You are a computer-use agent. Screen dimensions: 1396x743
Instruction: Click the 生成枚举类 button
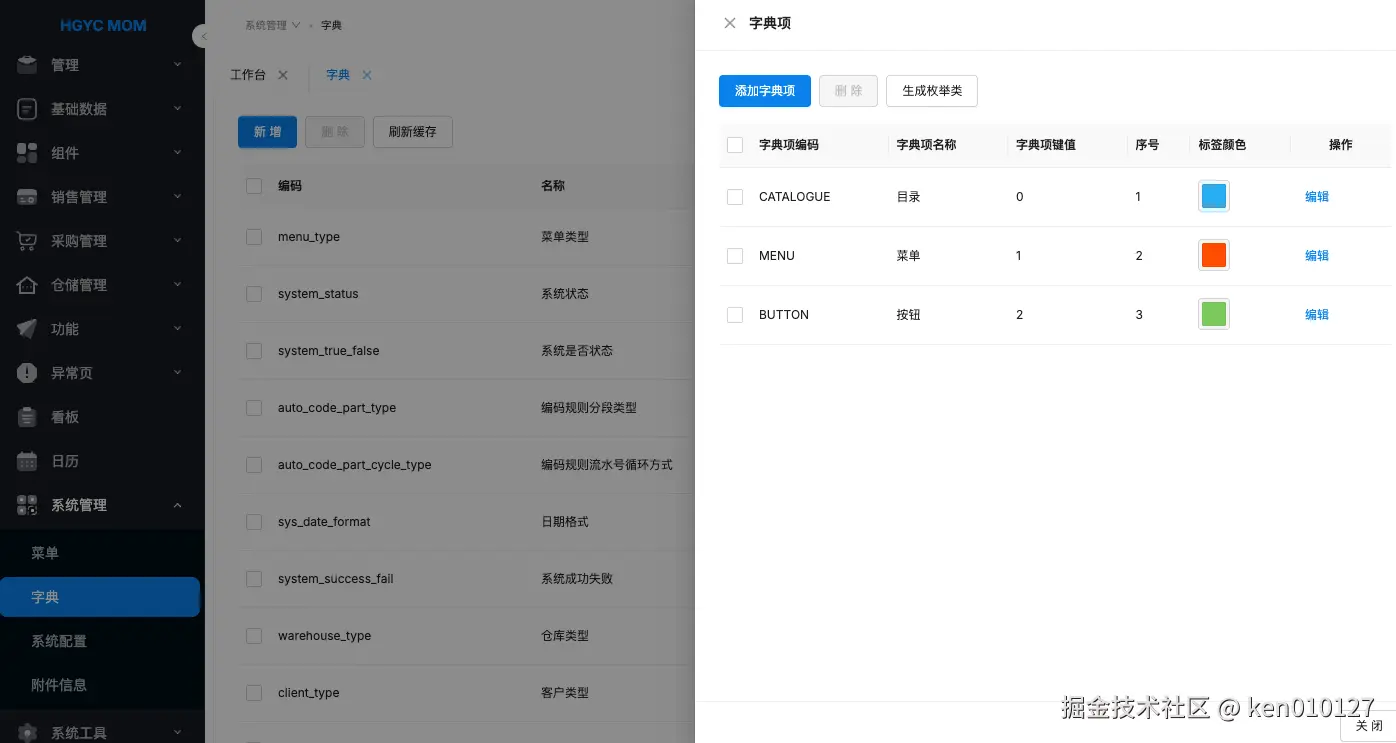932,91
